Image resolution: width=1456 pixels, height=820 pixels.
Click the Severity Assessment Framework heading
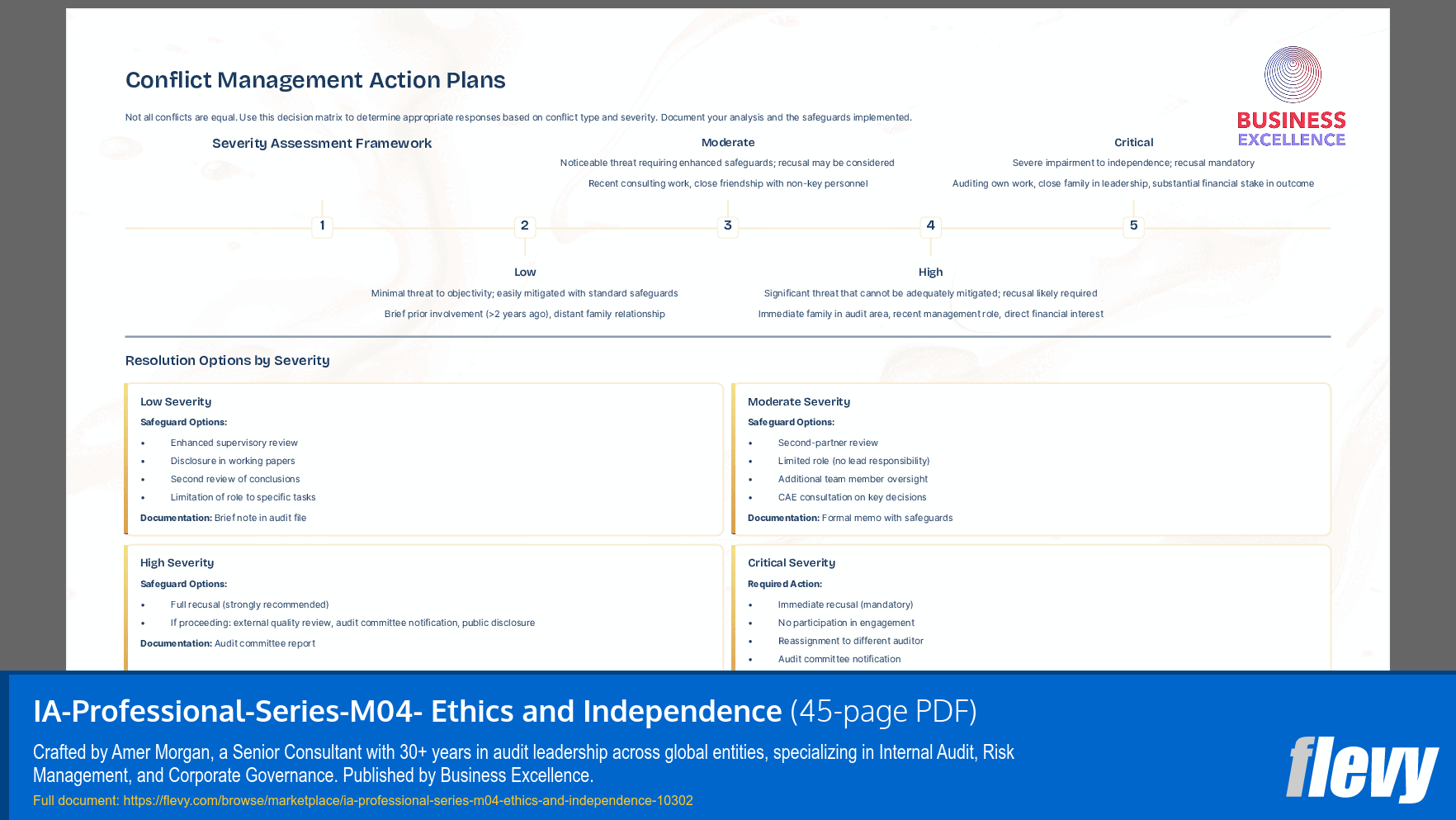pyautogui.click(x=322, y=143)
